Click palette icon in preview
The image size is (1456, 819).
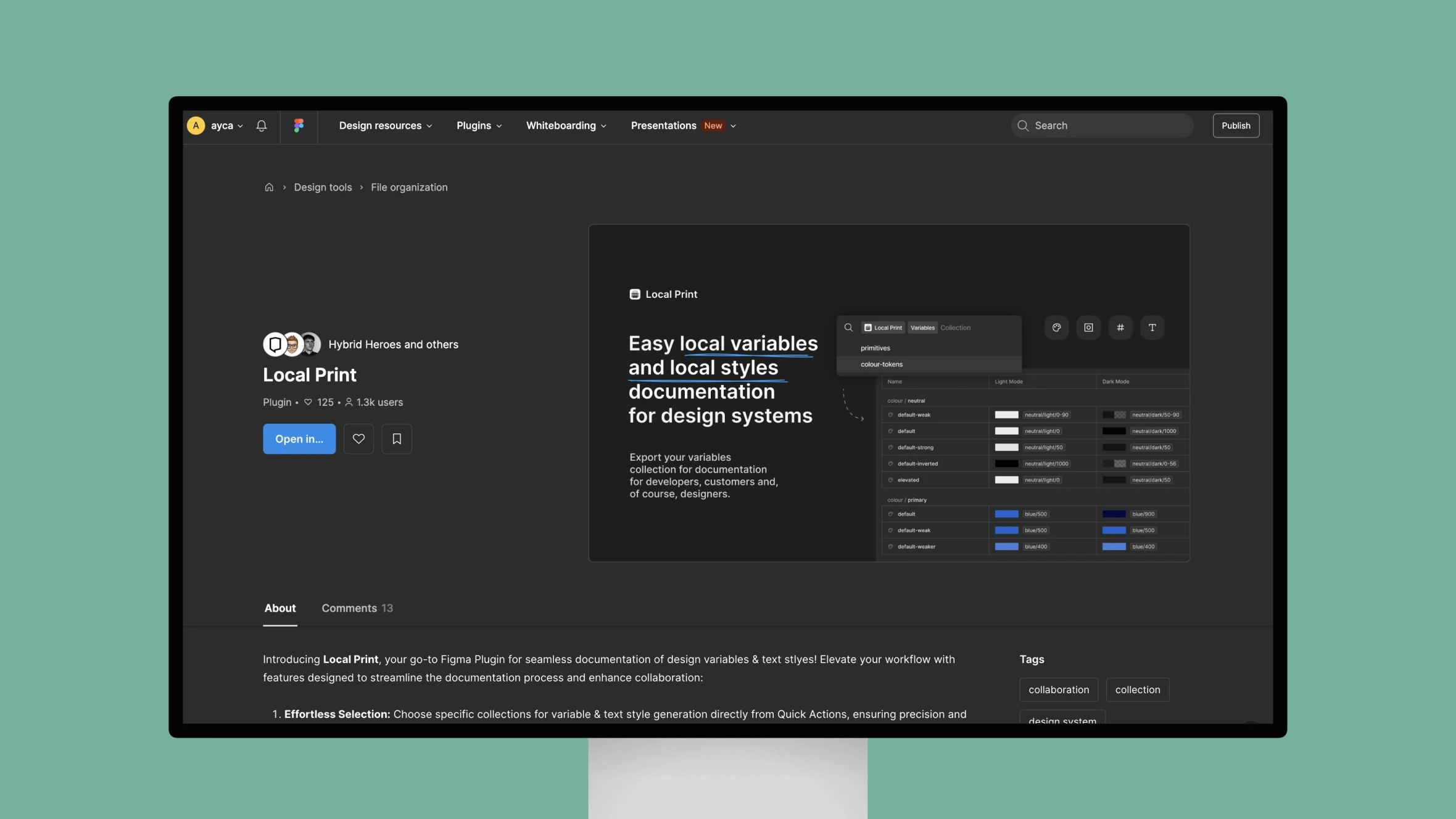pos(1057,327)
